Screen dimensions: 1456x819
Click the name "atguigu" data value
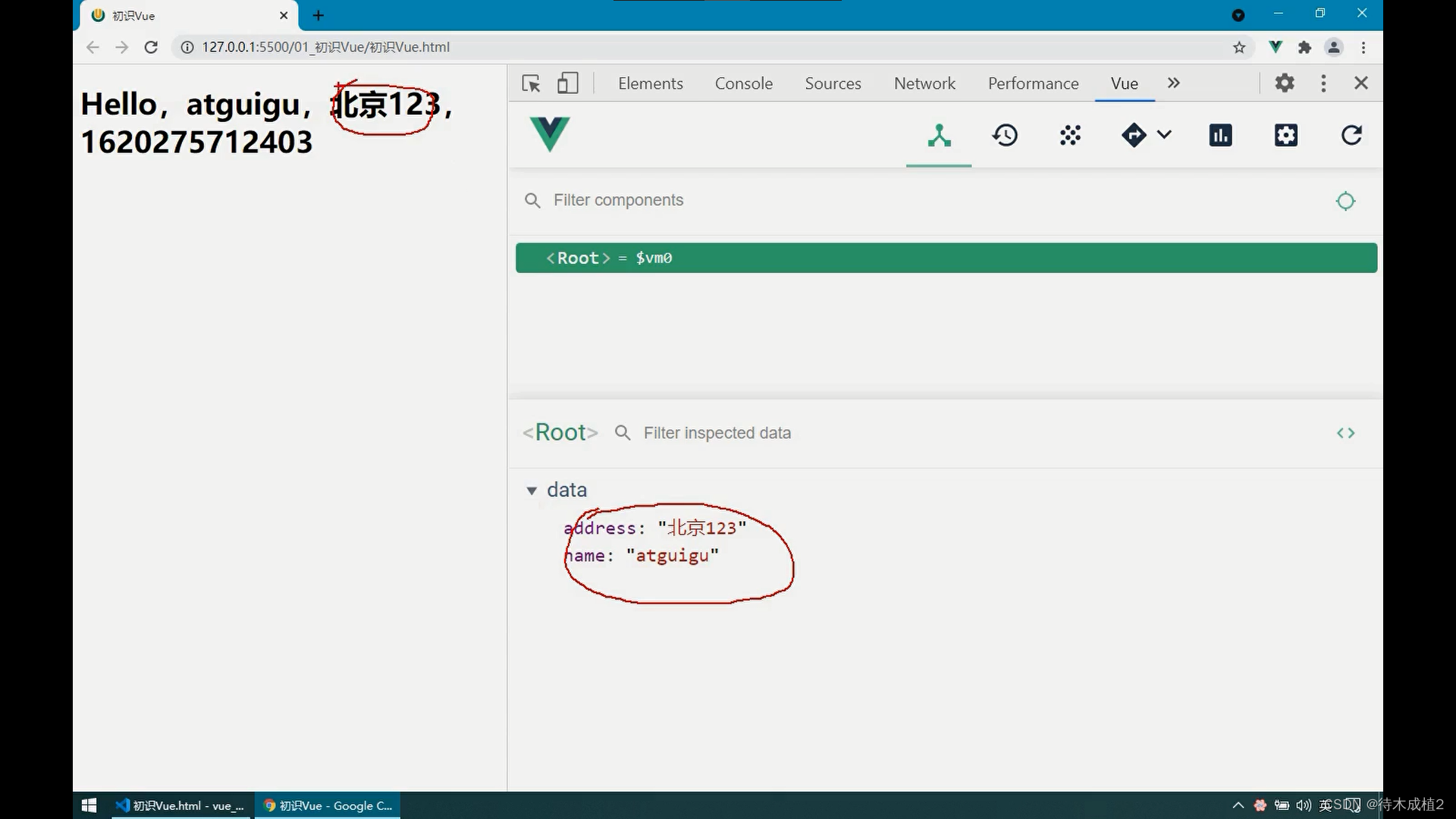tap(673, 556)
